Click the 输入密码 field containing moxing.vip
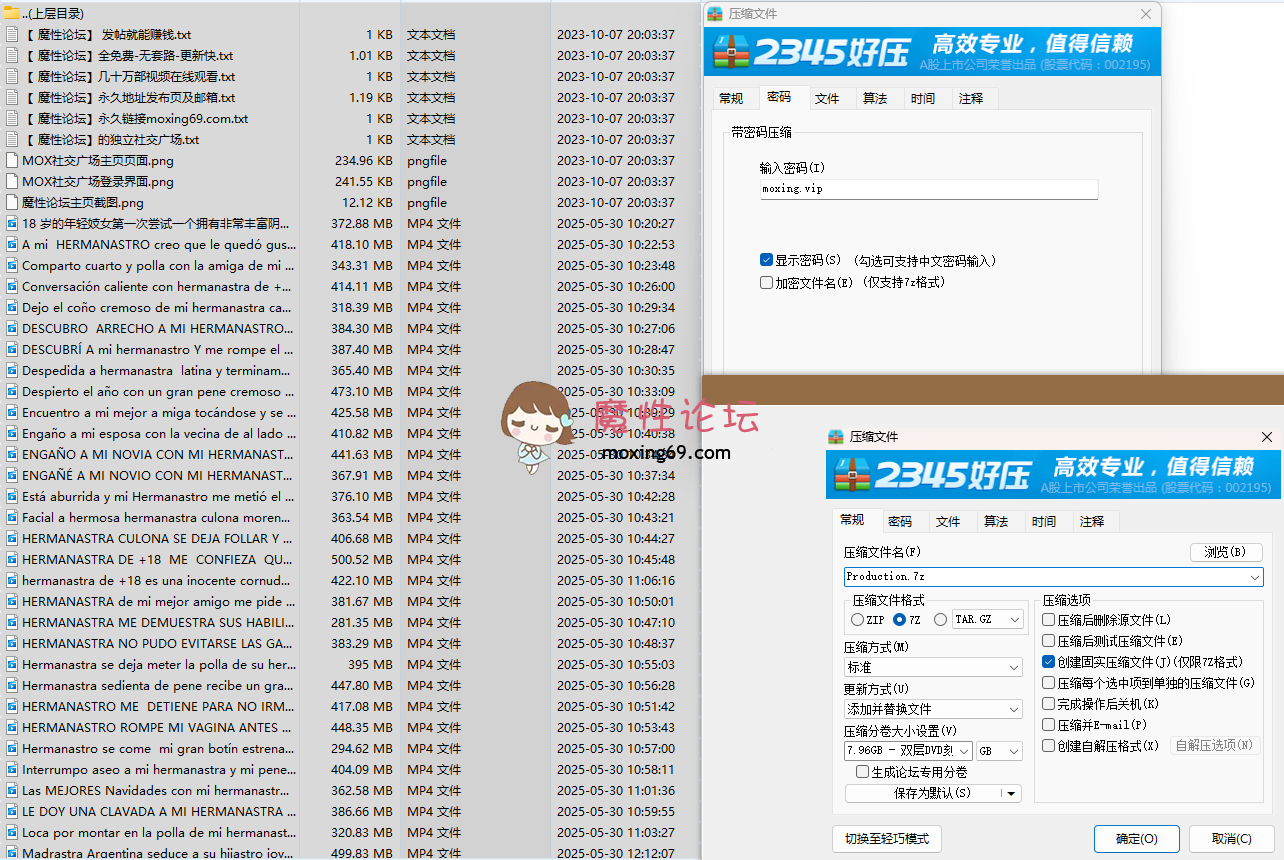1284x860 pixels. 928,189
